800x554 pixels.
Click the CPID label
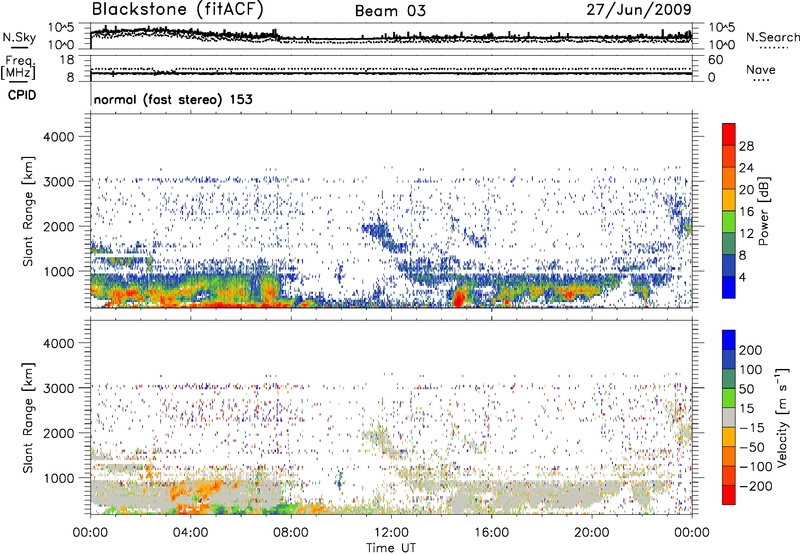(x=22, y=95)
